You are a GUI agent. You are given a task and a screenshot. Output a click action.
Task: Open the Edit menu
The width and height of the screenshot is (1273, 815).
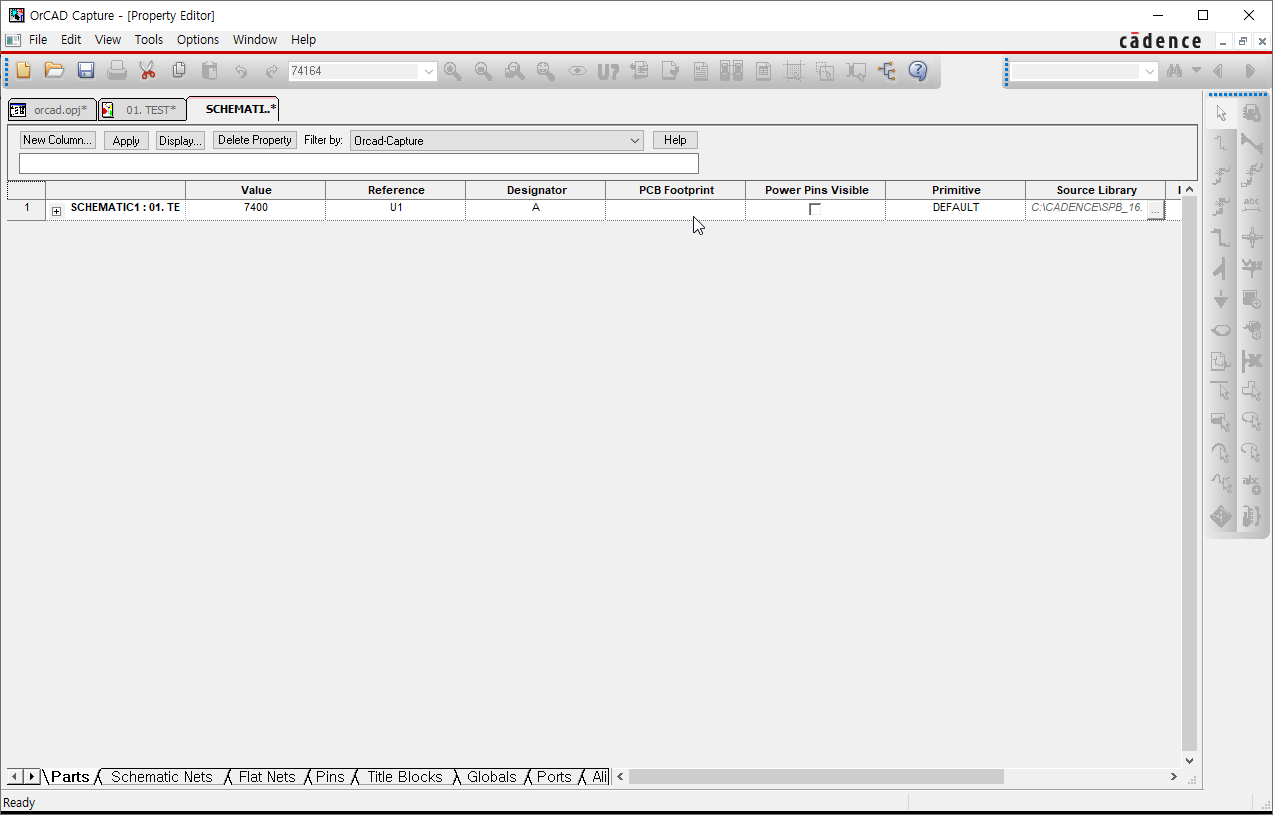71,40
